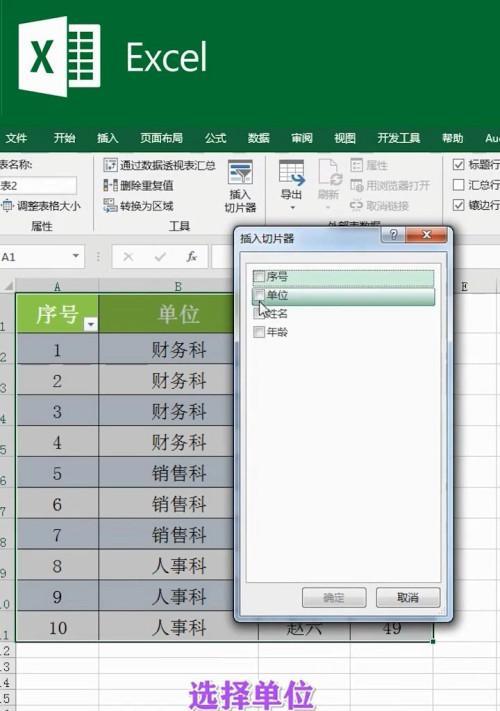Screen dimensions: 500x711
Task: Expand the Refresh (刷新) dropdown arrow
Action: tap(328, 208)
